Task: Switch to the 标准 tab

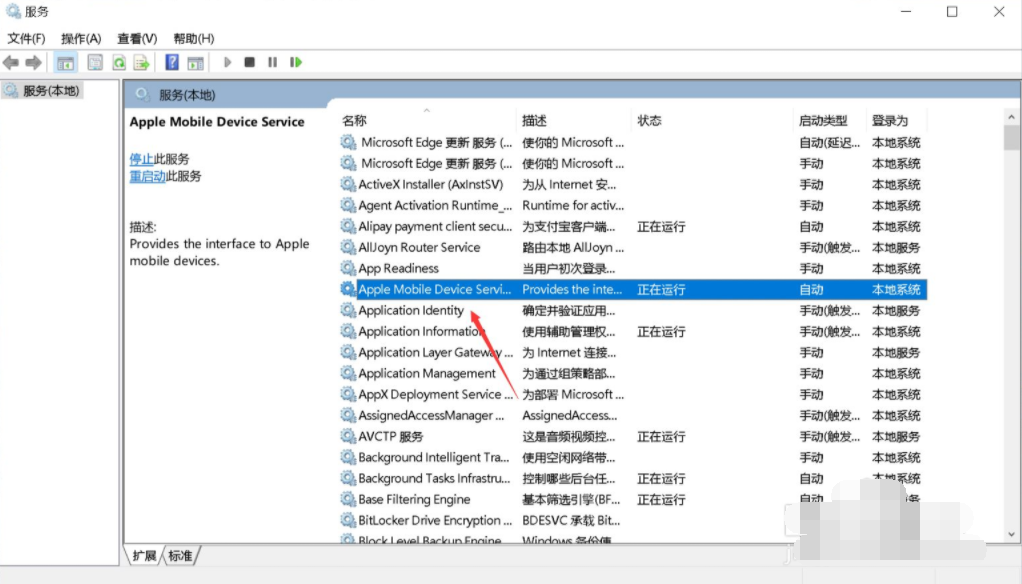Action: tap(180, 555)
